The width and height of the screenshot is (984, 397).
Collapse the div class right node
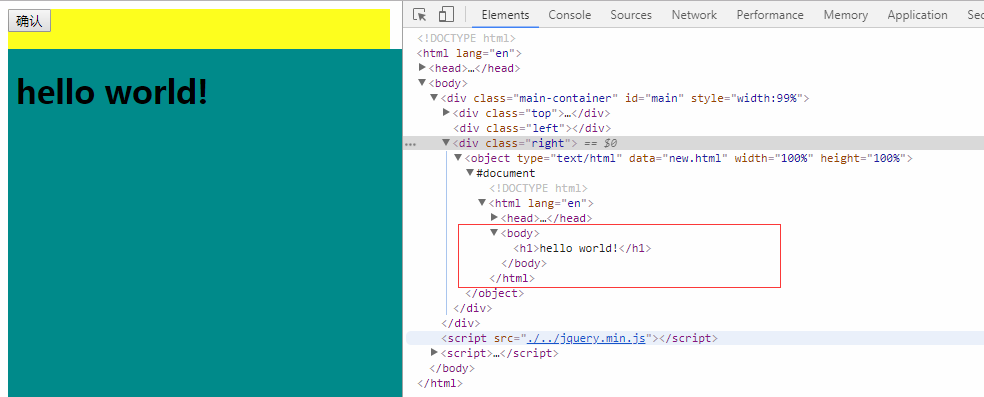click(446, 143)
